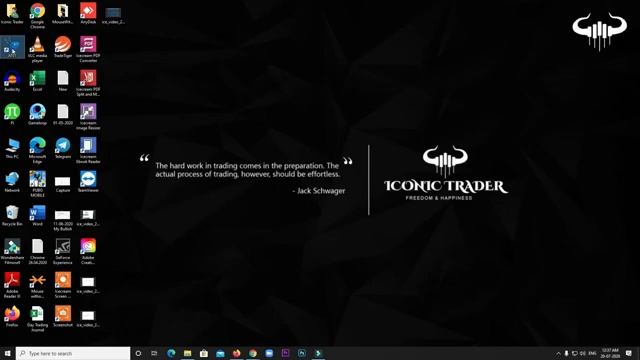The image size is (640, 360).
Task: Open Microsoft Store from the taskbar
Action: pyautogui.click(x=204, y=353)
